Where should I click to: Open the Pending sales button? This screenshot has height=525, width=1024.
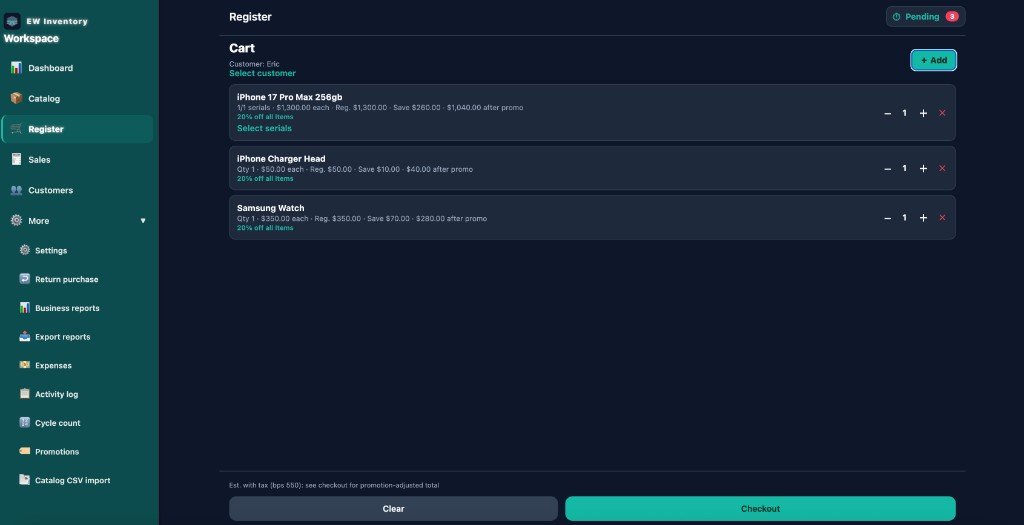coord(925,17)
